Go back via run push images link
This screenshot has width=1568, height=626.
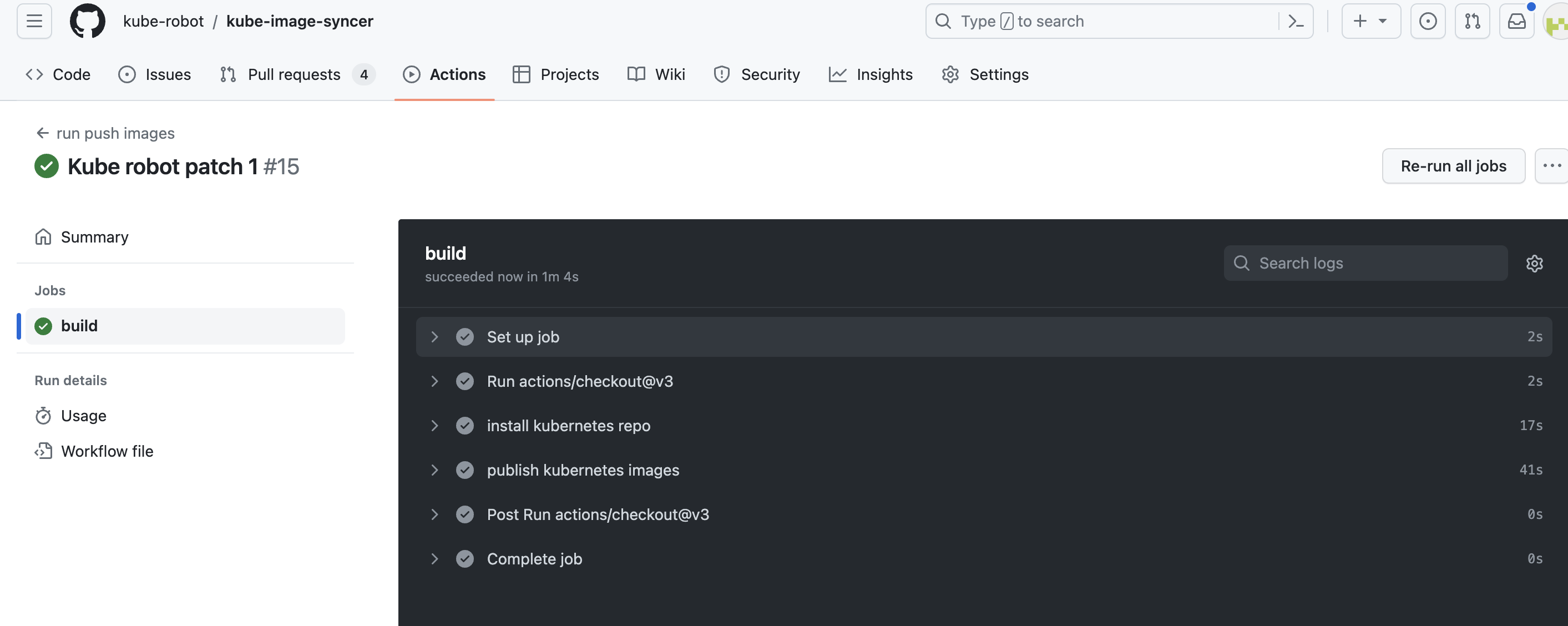coord(114,133)
